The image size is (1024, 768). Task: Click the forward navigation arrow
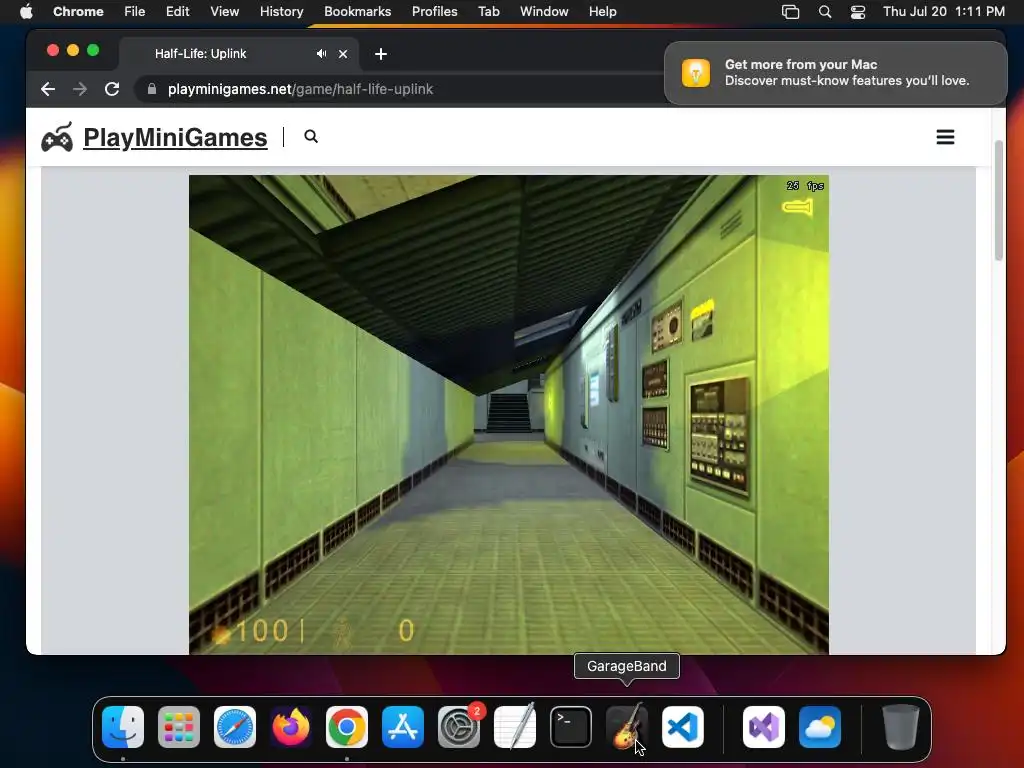click(x=80, y=89)
